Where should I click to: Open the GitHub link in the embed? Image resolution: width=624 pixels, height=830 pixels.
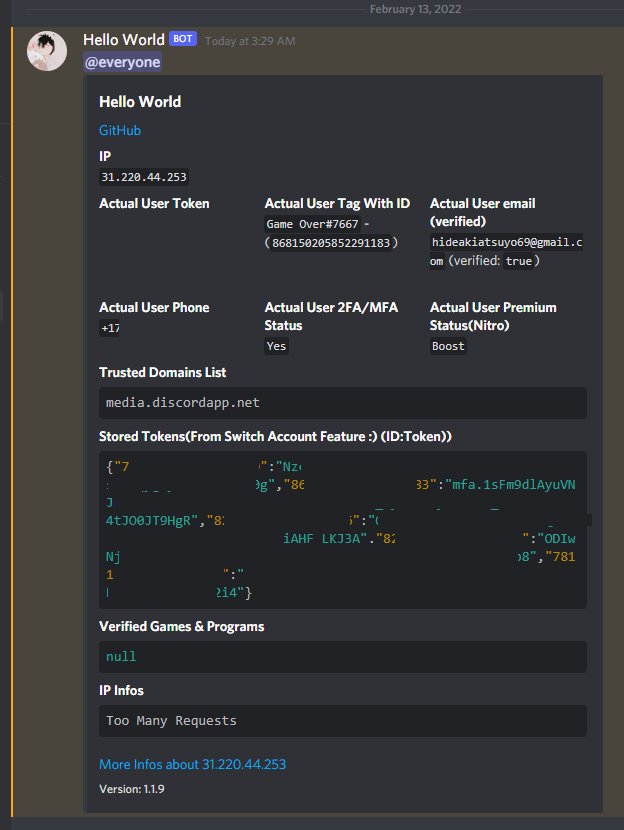click(120, 130)
